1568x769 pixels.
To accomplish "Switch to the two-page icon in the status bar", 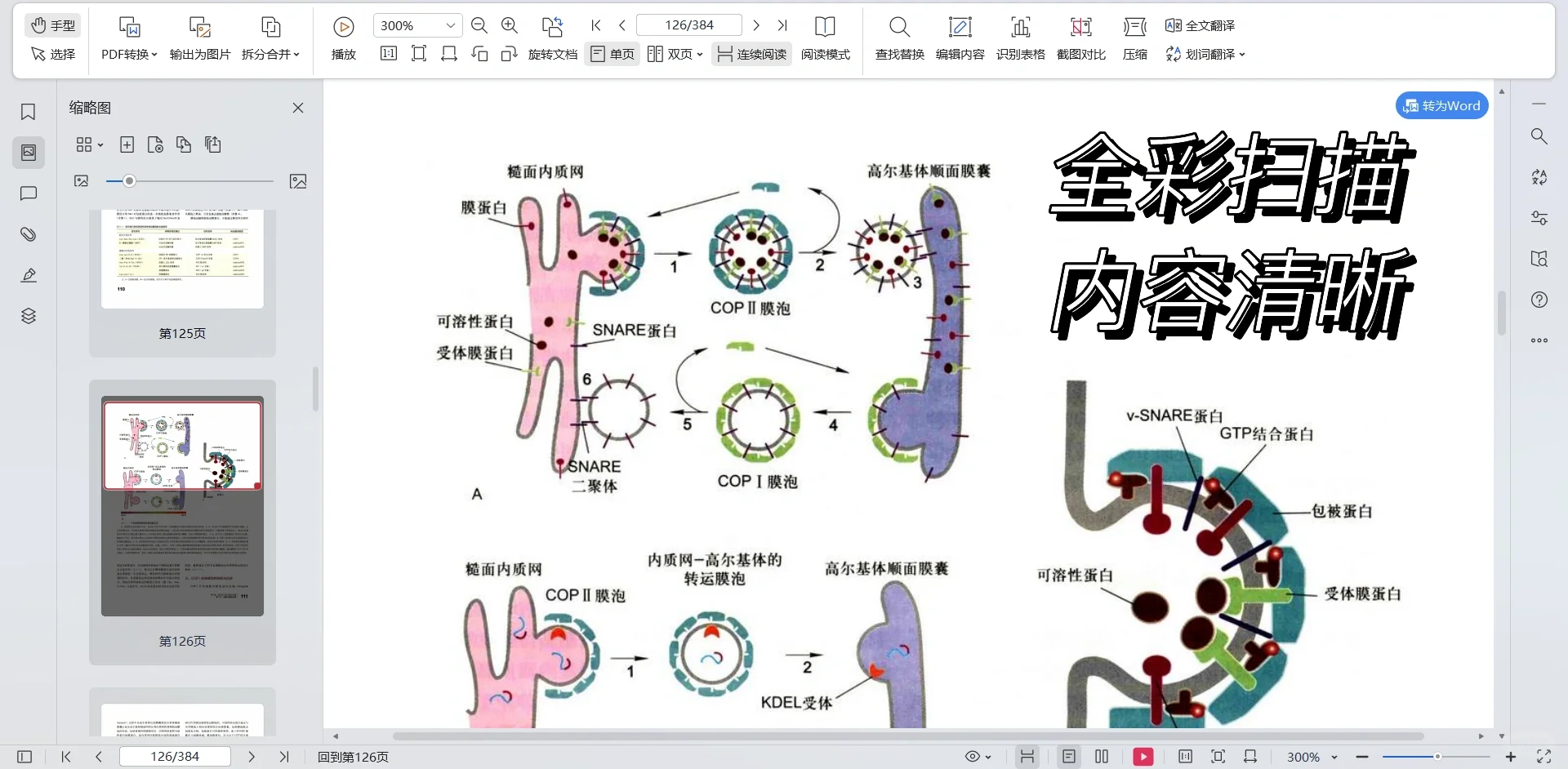I will pos(1102,757).
